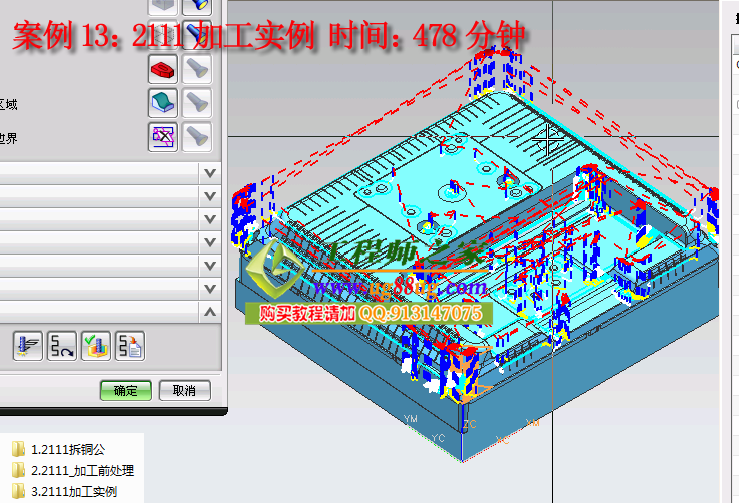Viewport: 739px width, 503px height.
Task: Click flashlight display icon beside check geometry
Action: [197, 68]
